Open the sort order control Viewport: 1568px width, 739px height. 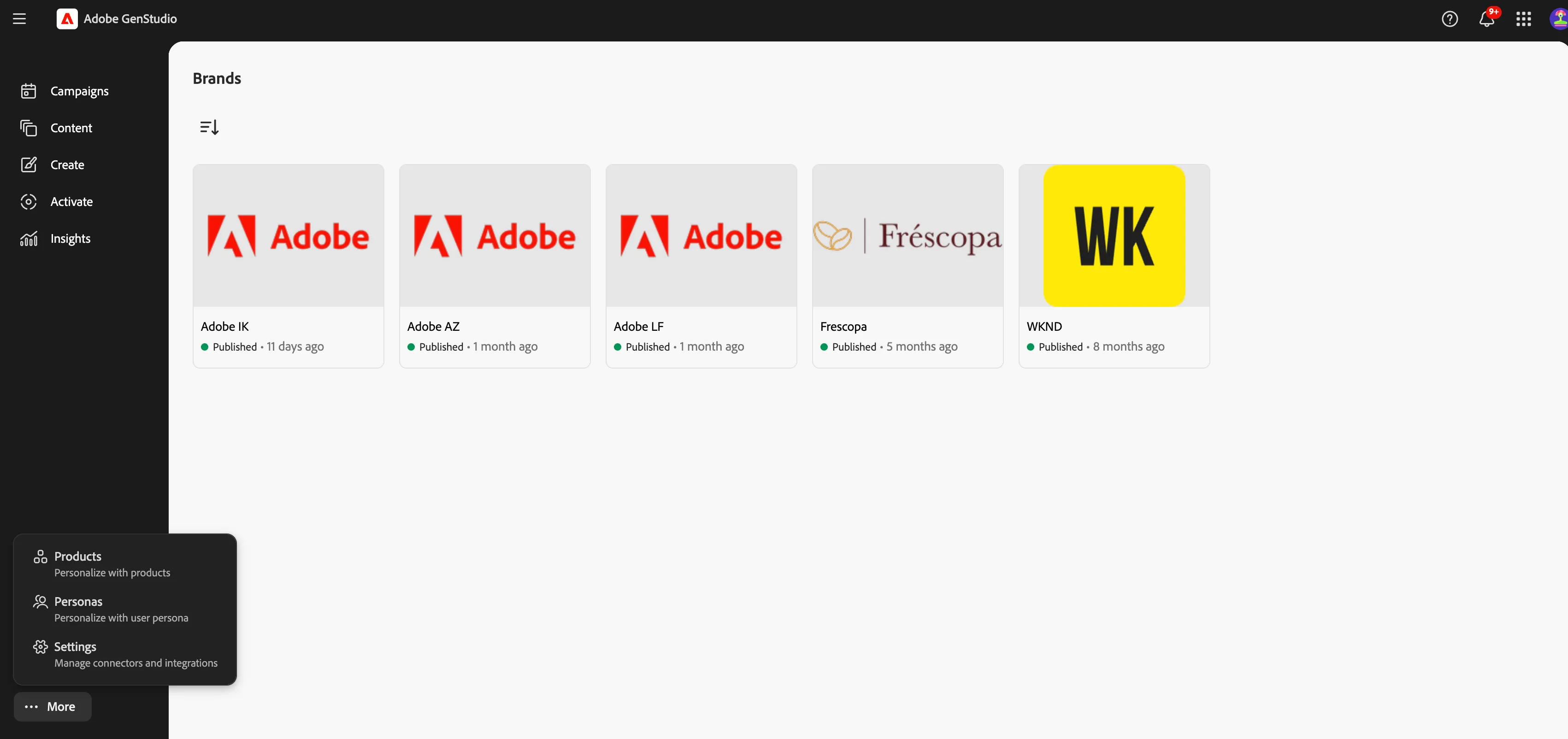pyautogui.click(x=209, y=127)
